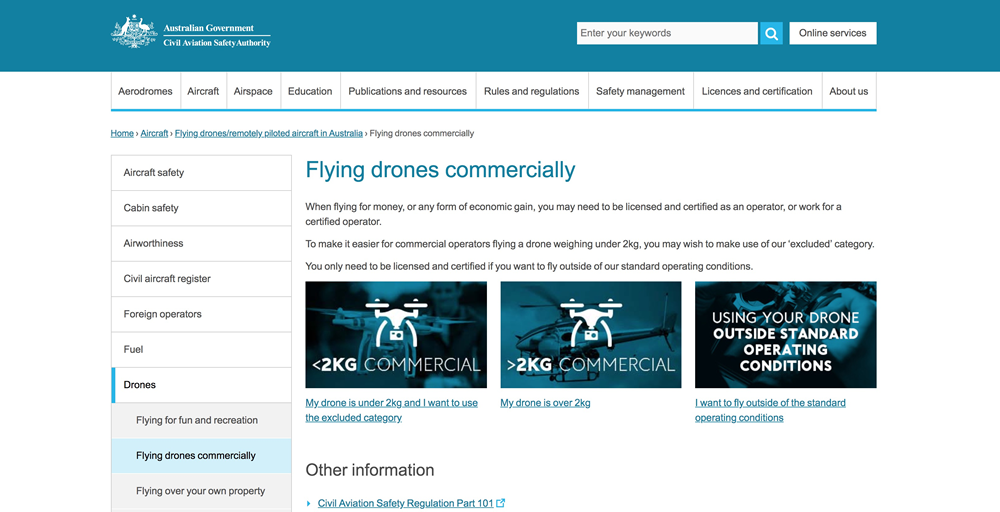The image size is (1000, 512).
Task: Select Flying over your own property
Action: 200,491
